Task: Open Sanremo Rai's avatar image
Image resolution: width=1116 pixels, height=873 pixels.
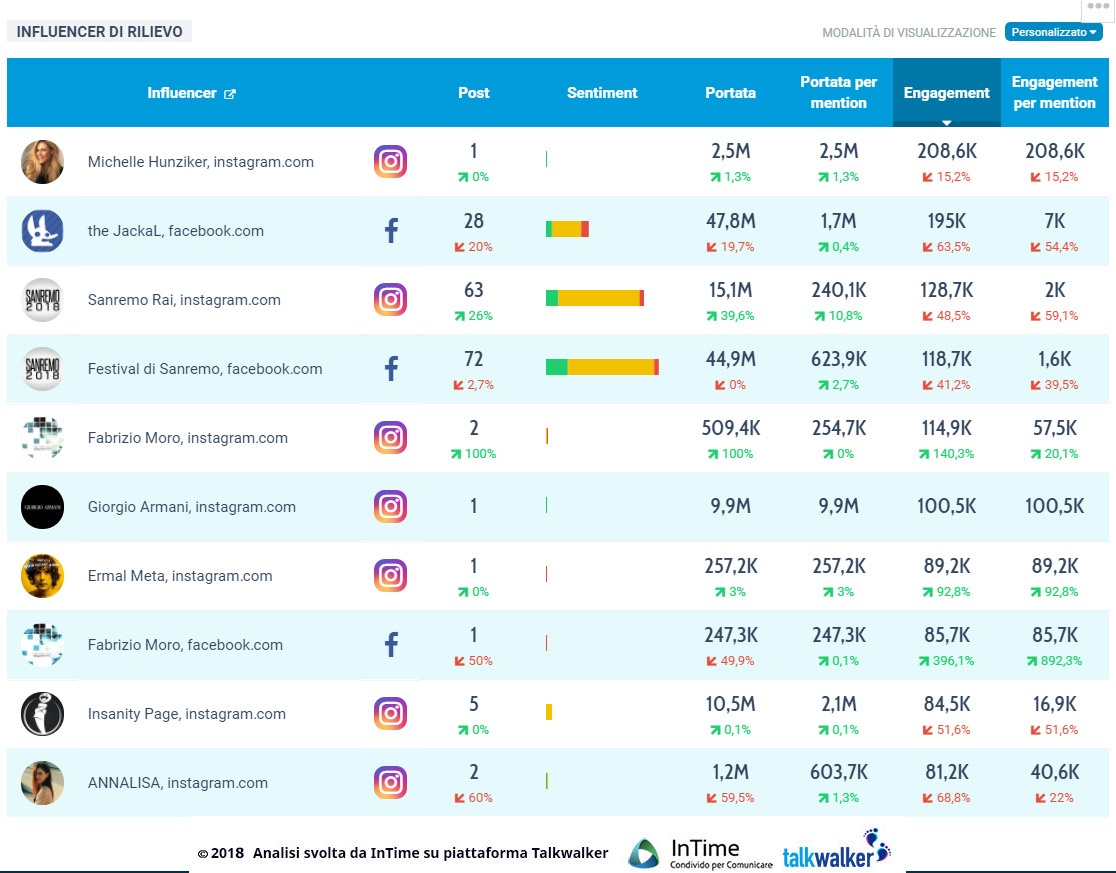Action: 42,300
